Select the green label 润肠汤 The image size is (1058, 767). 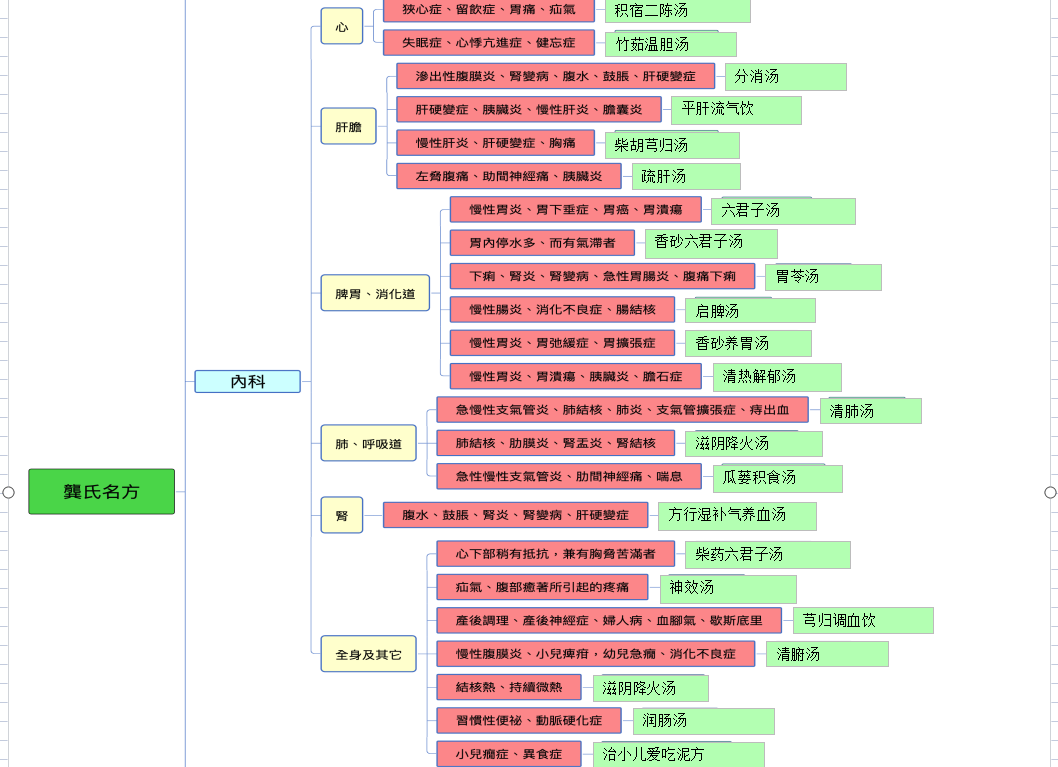click(x=704, y=722)
